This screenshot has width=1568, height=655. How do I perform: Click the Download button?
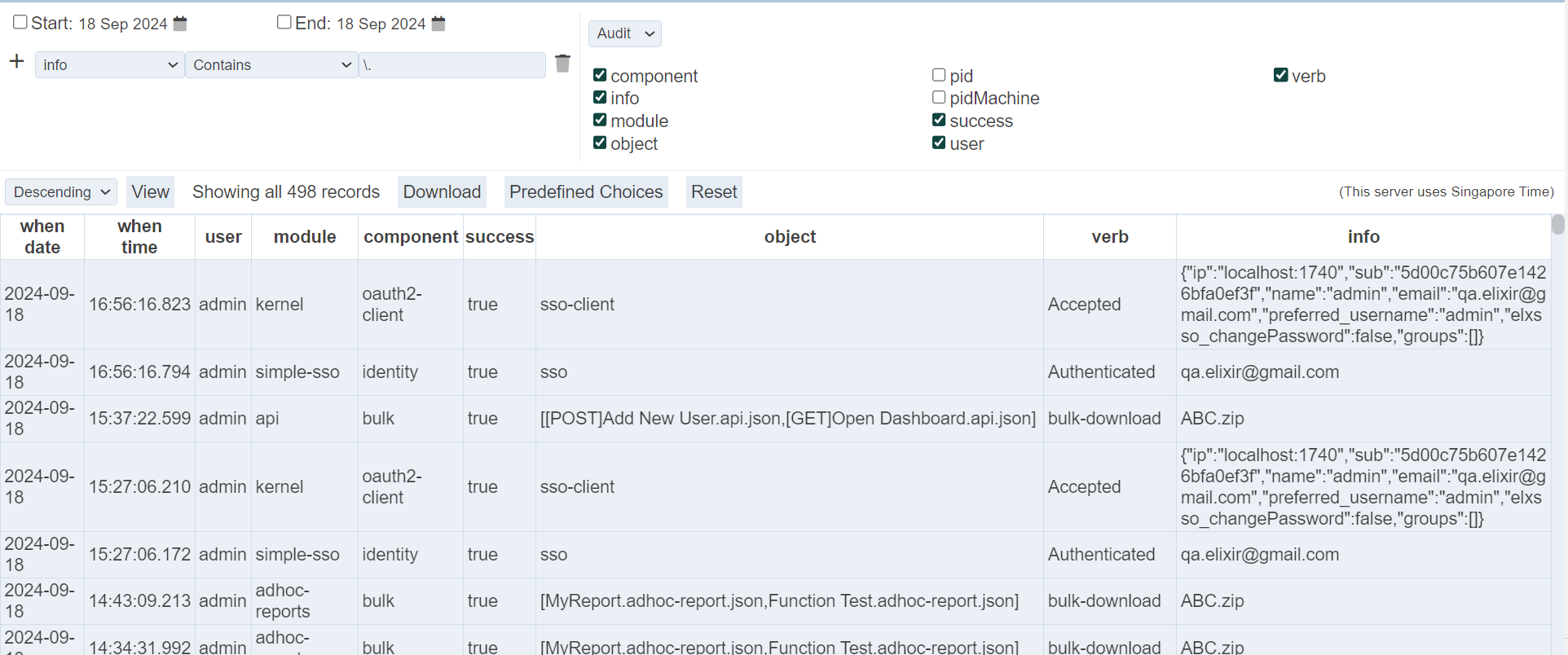(x=442, y=192)
